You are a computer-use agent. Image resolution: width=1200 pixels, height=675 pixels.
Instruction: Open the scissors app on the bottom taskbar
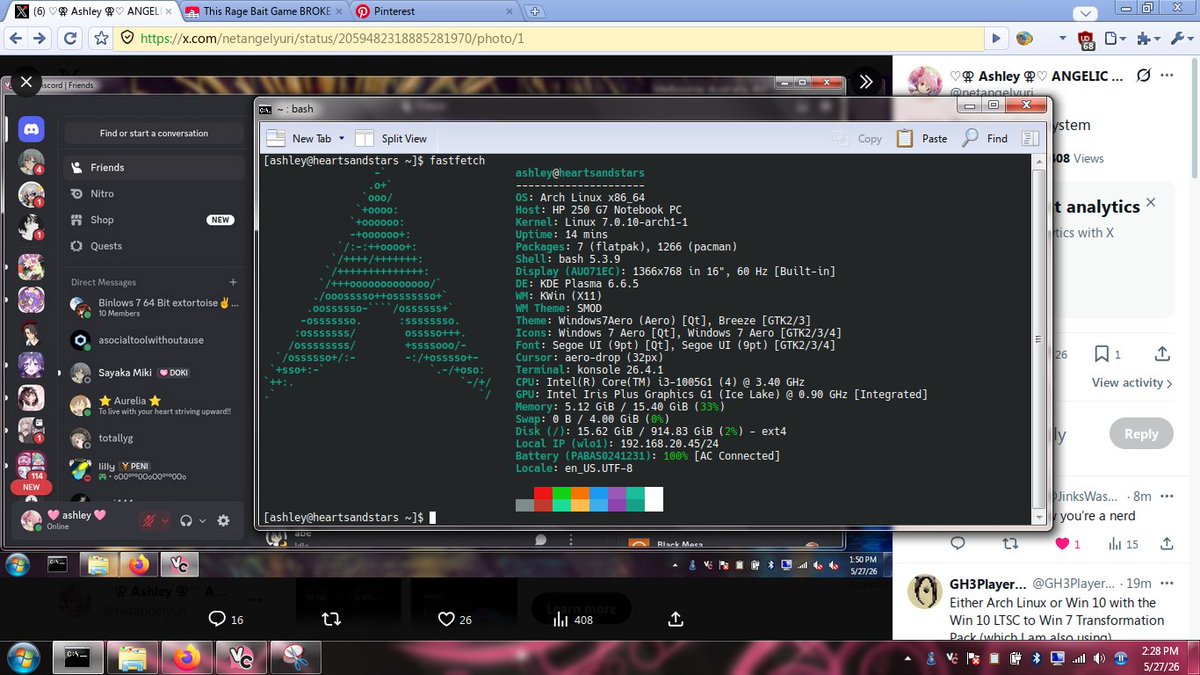coord(298,658)
